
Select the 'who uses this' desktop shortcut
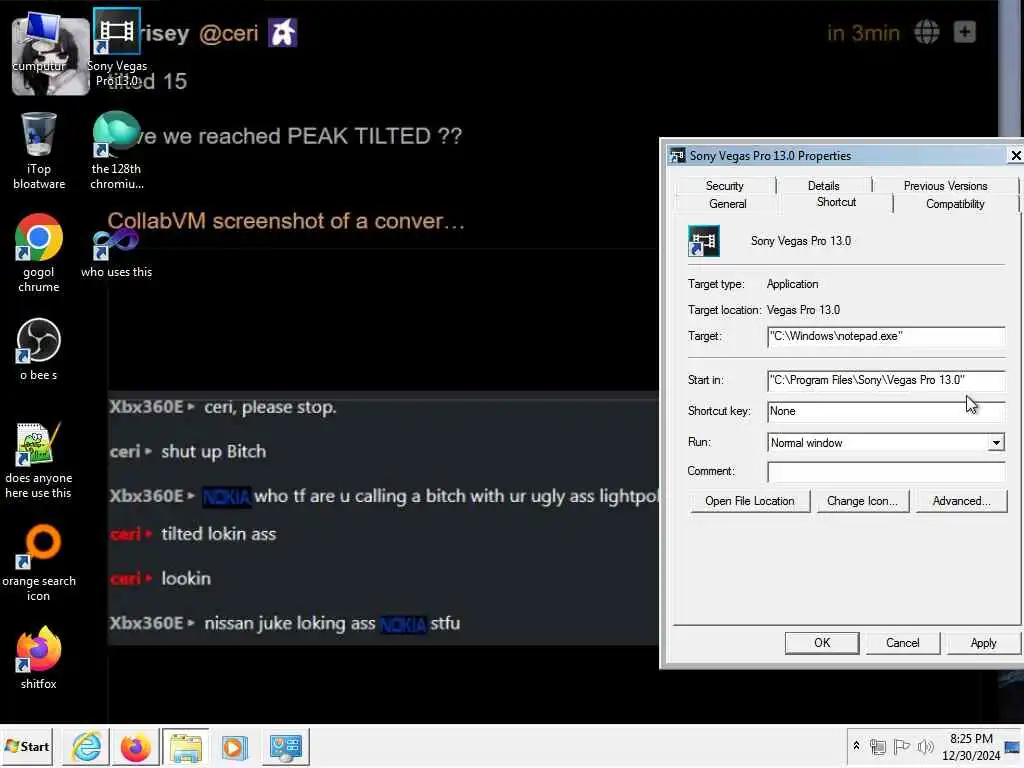coord(116,253)
